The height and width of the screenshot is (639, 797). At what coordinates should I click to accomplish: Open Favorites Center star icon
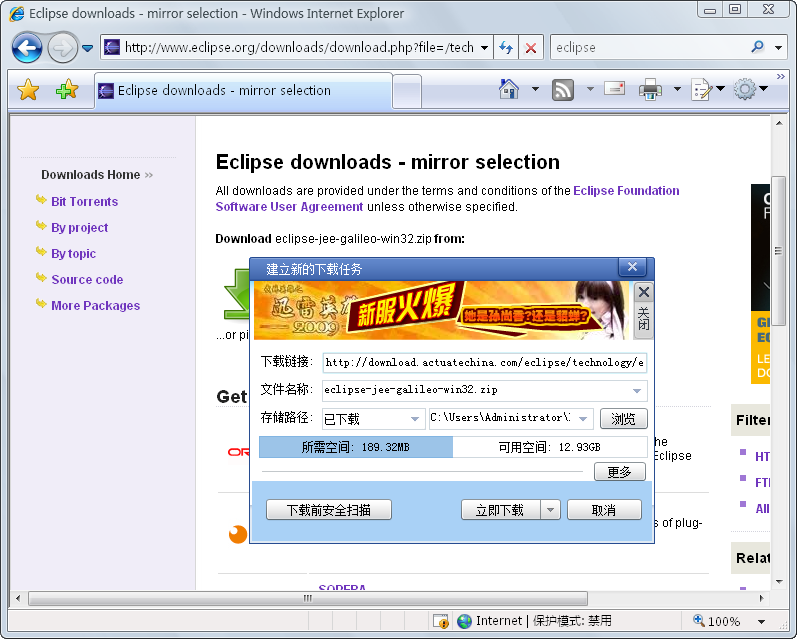point(28,90)
